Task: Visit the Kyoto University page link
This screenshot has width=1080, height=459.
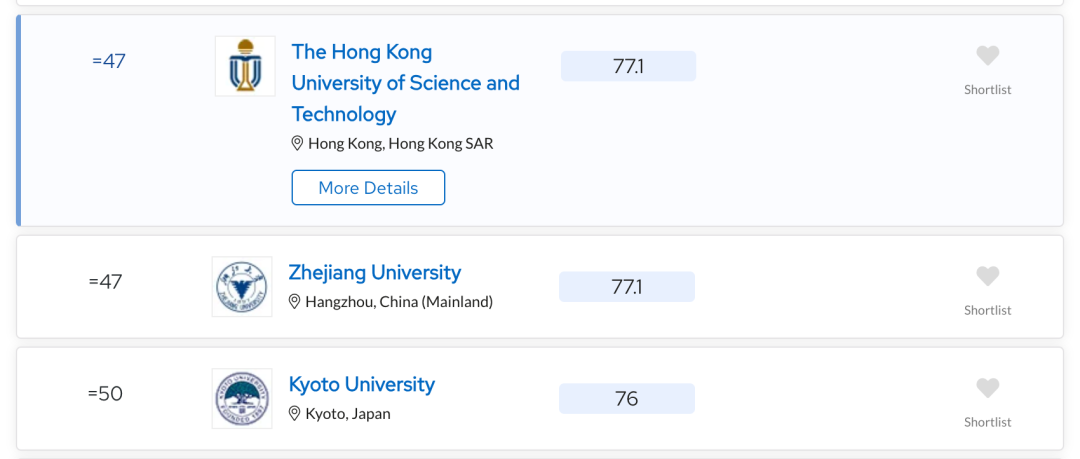Action: [x=362, y=384]
